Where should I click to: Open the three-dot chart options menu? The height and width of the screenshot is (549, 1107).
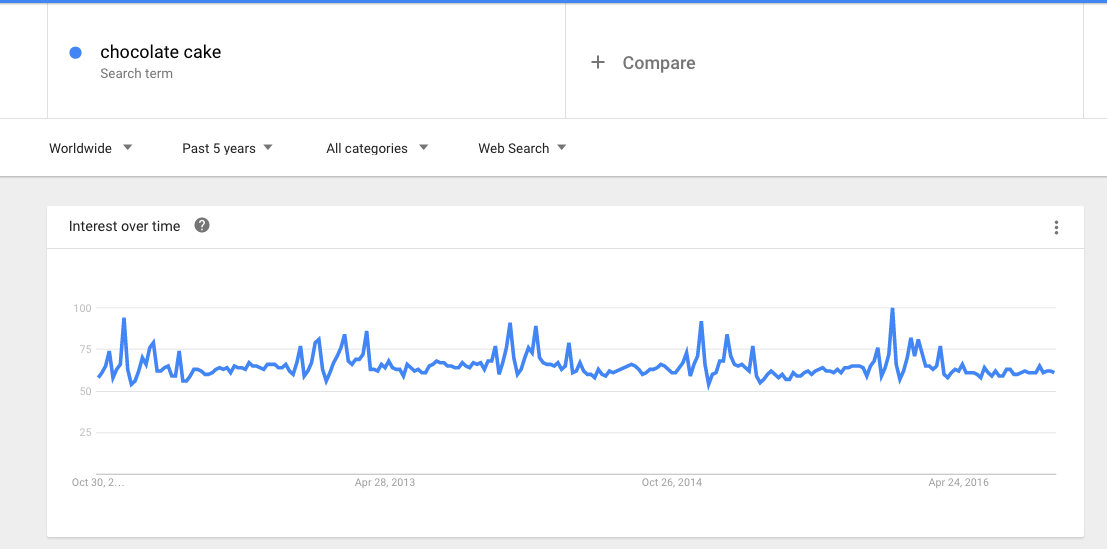click(x=1056, y=227)
